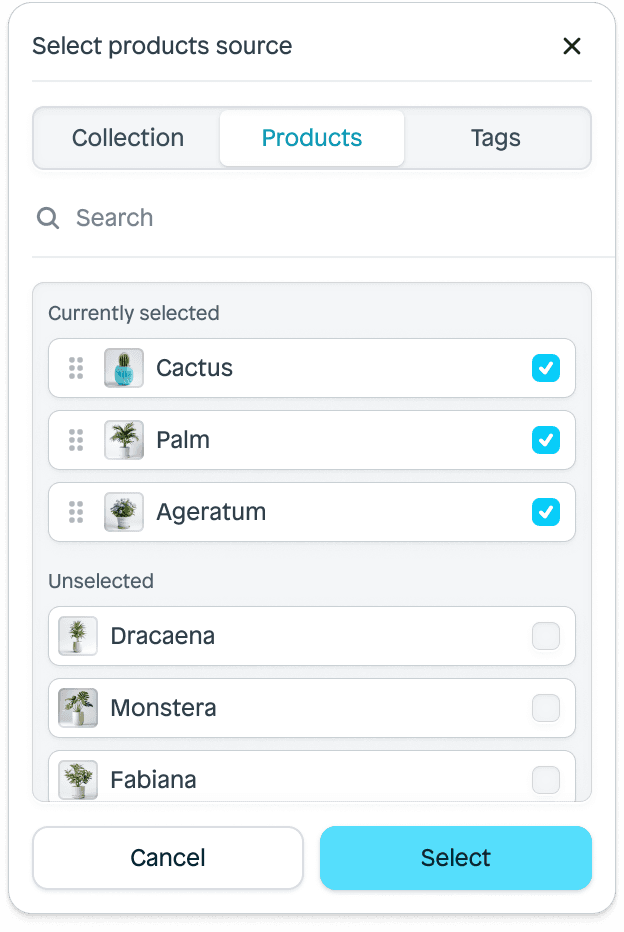Deselect the Palm product
This screenshot has width=624, height=932.
point(546,440)
